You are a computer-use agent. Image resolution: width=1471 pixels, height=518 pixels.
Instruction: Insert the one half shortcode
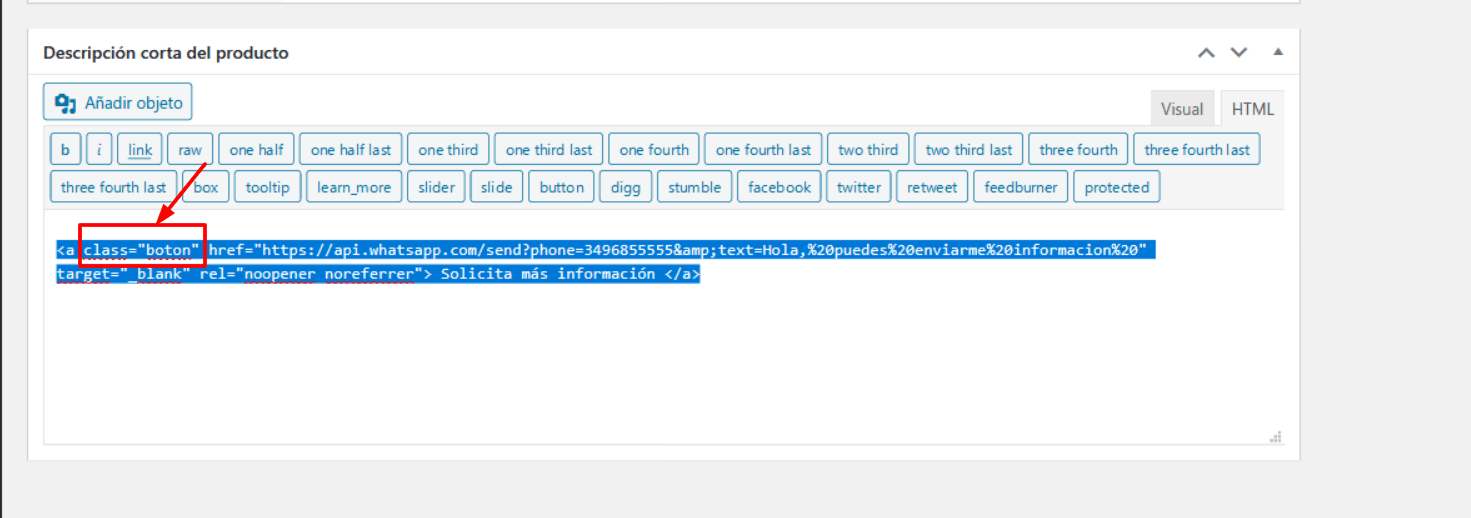256,150
